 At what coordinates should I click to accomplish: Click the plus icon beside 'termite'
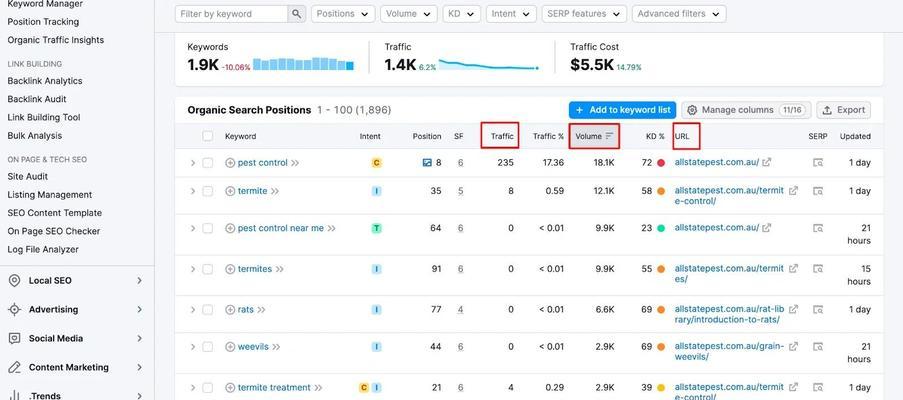[x=230, y=191]
